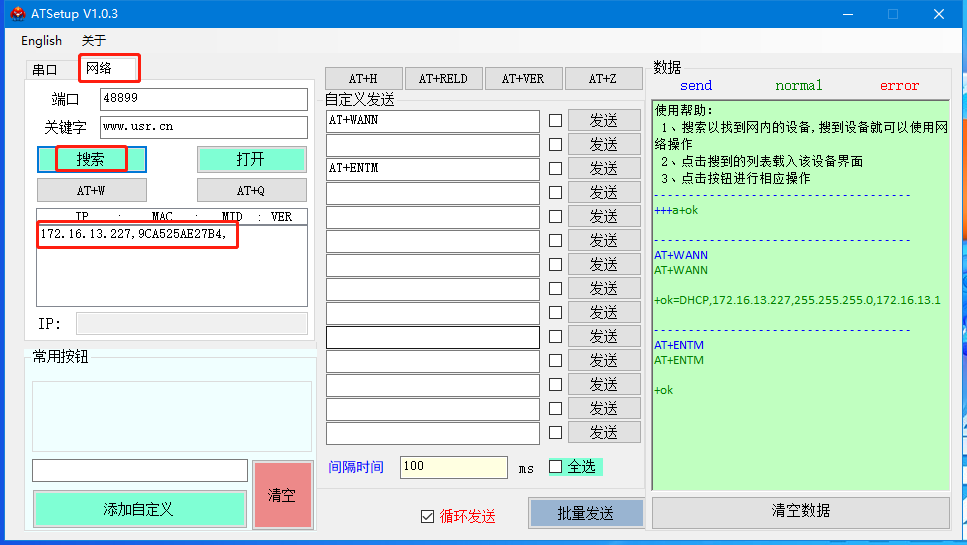Switch to the 串口 tab
This screenshot has width=967, height=545.
[x=45, y=70]
